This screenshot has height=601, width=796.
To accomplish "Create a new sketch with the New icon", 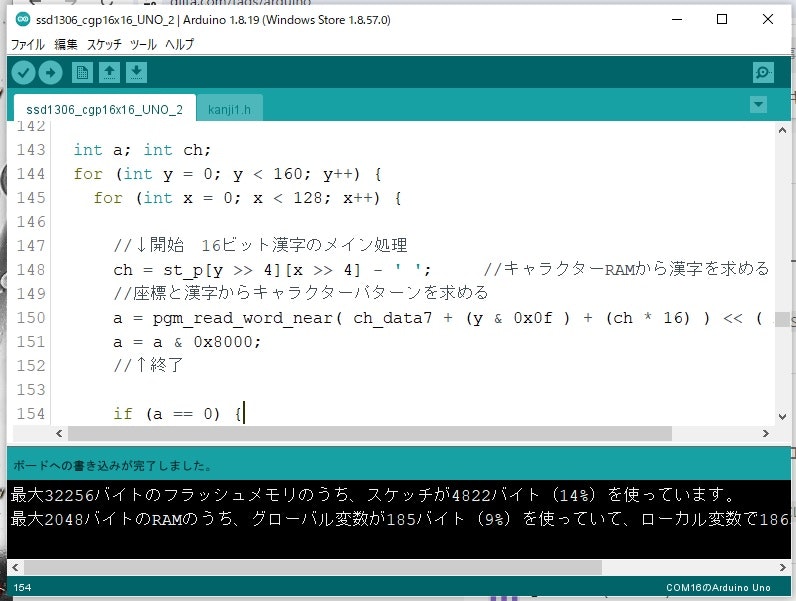I will coord(82,73).
